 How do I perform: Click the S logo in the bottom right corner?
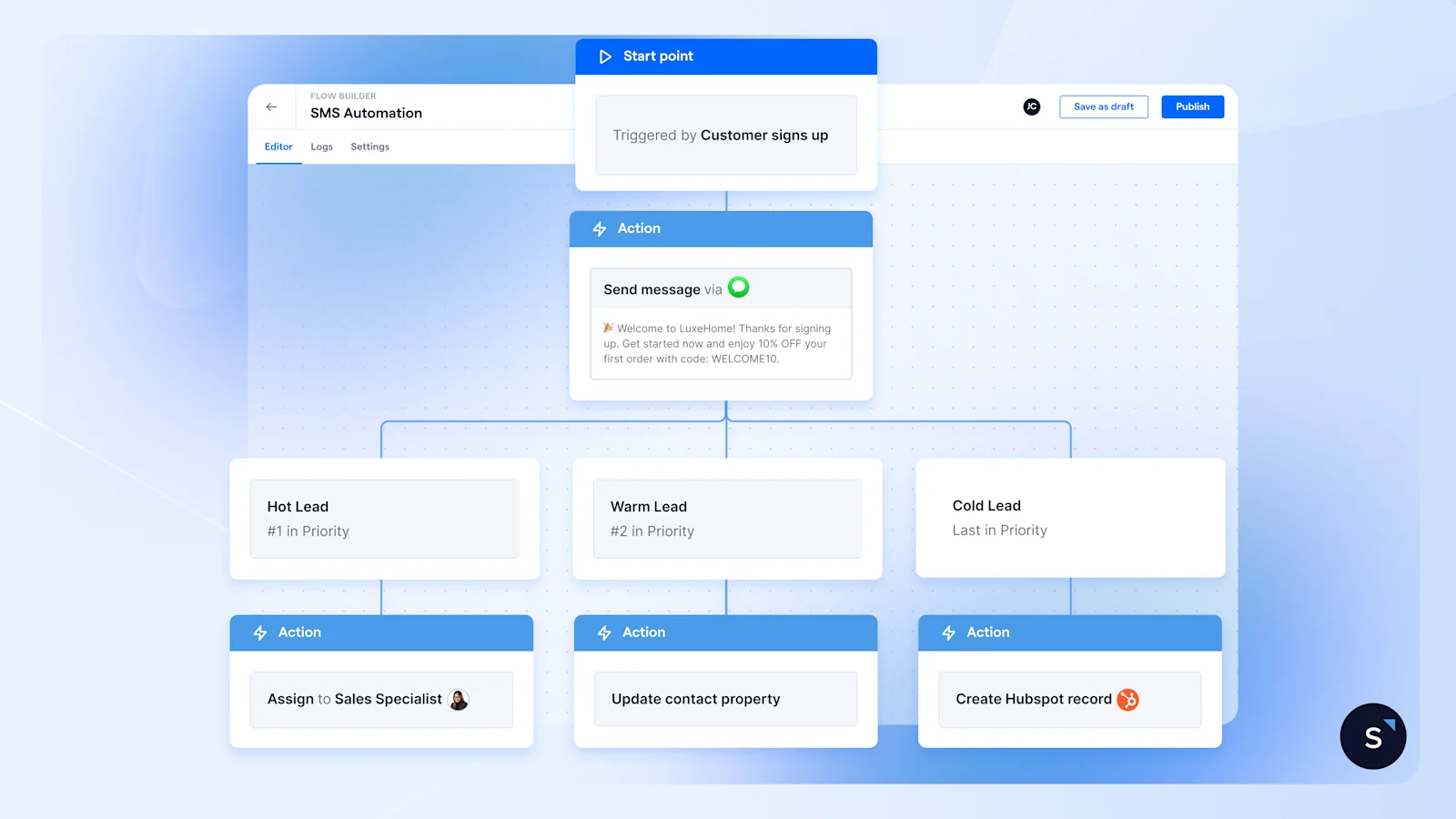click(1372, 735)
